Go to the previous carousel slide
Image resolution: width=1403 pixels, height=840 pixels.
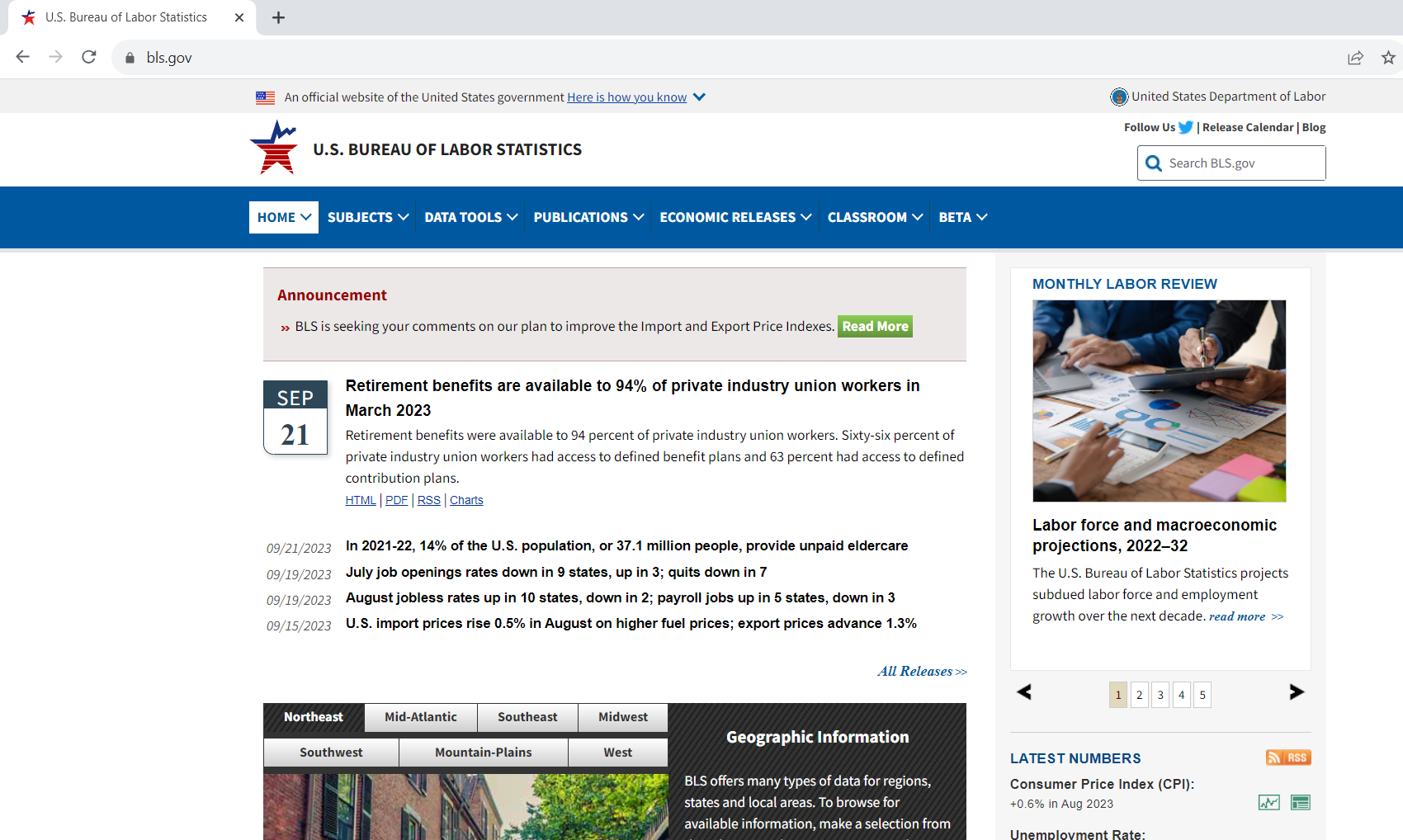pos(1024,692)
